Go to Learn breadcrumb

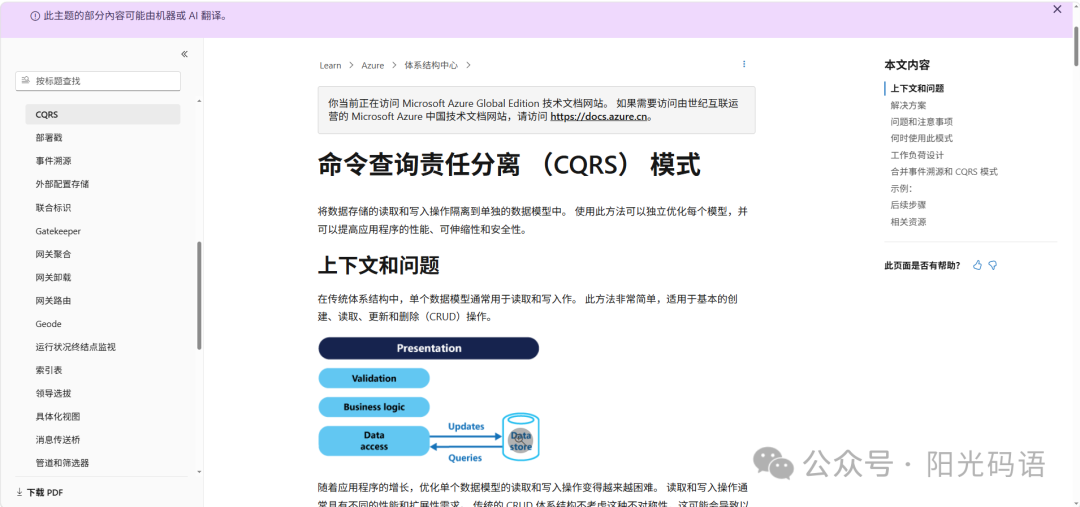[330, 65]
